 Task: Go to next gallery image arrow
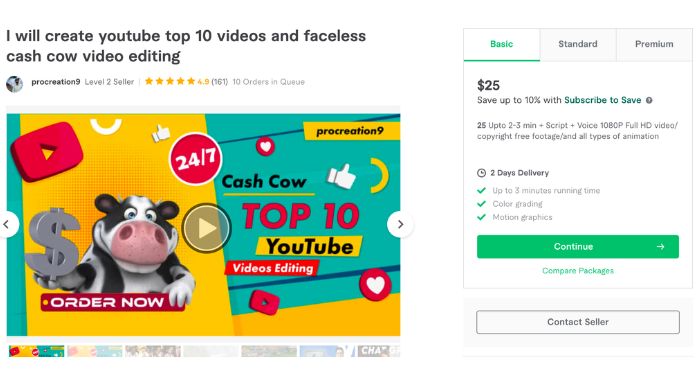point(400,224)
